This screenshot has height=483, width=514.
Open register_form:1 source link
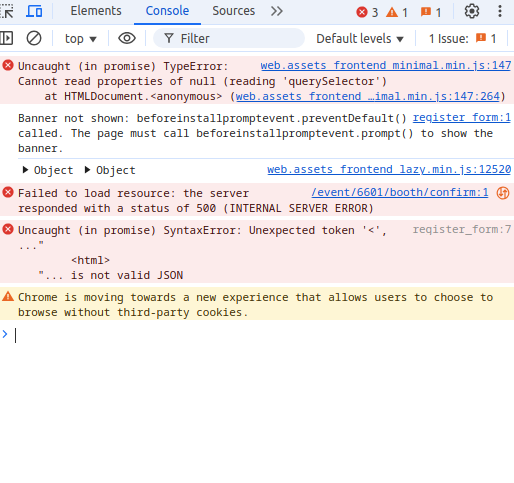(x=462, y=117)
